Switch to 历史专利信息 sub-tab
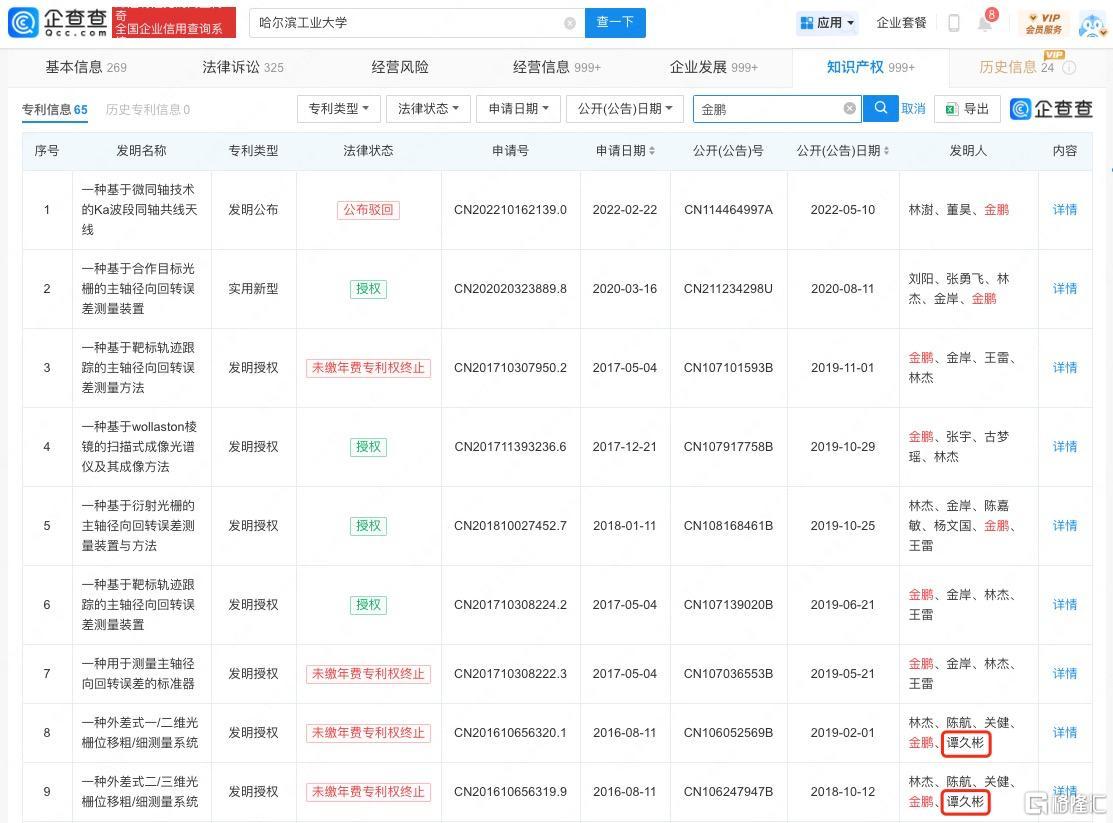This screenshot has height=823, width=1113. 147,110
